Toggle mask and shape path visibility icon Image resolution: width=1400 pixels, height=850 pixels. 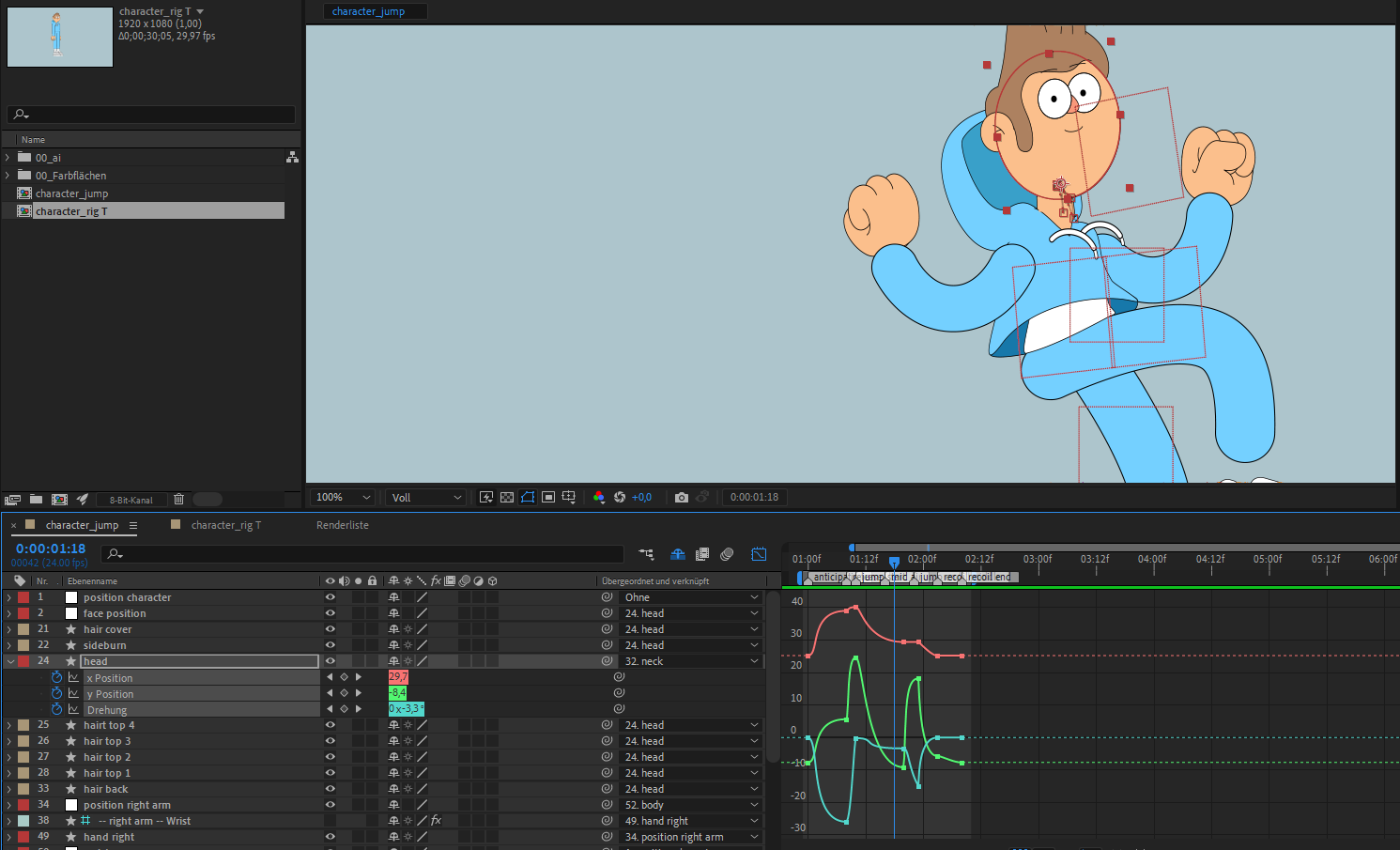point(528,498)
